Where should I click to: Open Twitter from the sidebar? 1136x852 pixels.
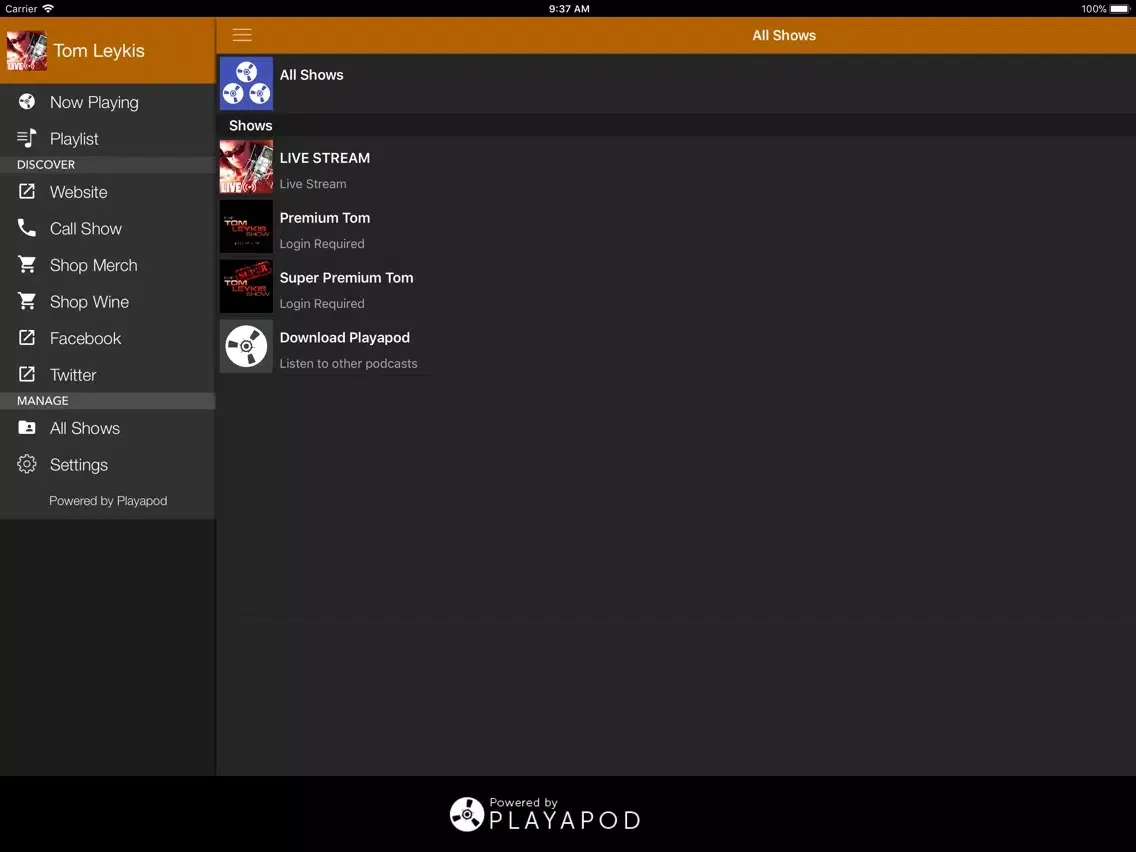(107, 375)
